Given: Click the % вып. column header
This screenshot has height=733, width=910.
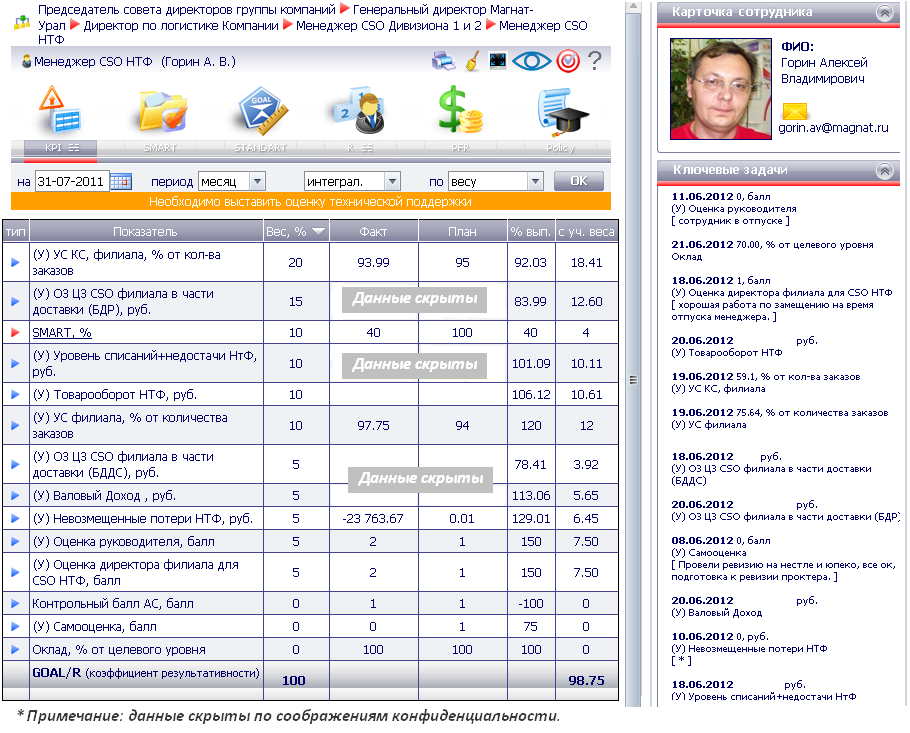Looking at the screenshot, I should coord(531,232).
